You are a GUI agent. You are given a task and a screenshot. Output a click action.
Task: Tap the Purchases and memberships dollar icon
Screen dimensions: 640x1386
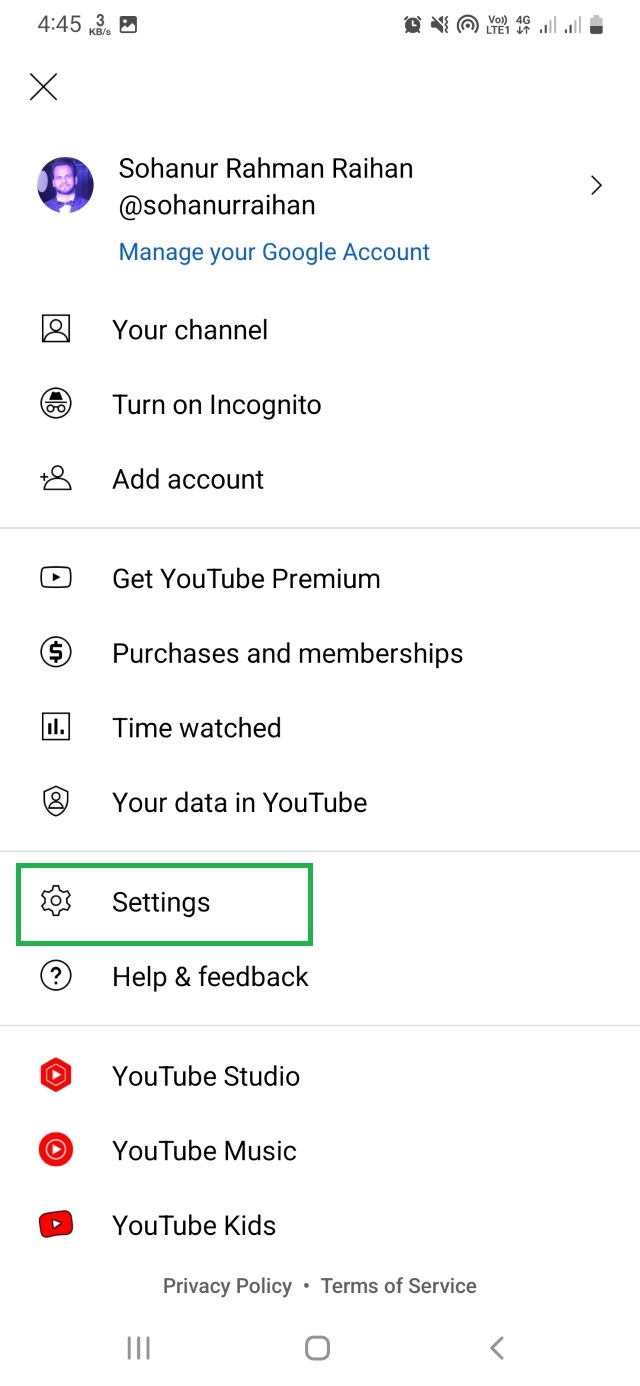click(56, 653)
